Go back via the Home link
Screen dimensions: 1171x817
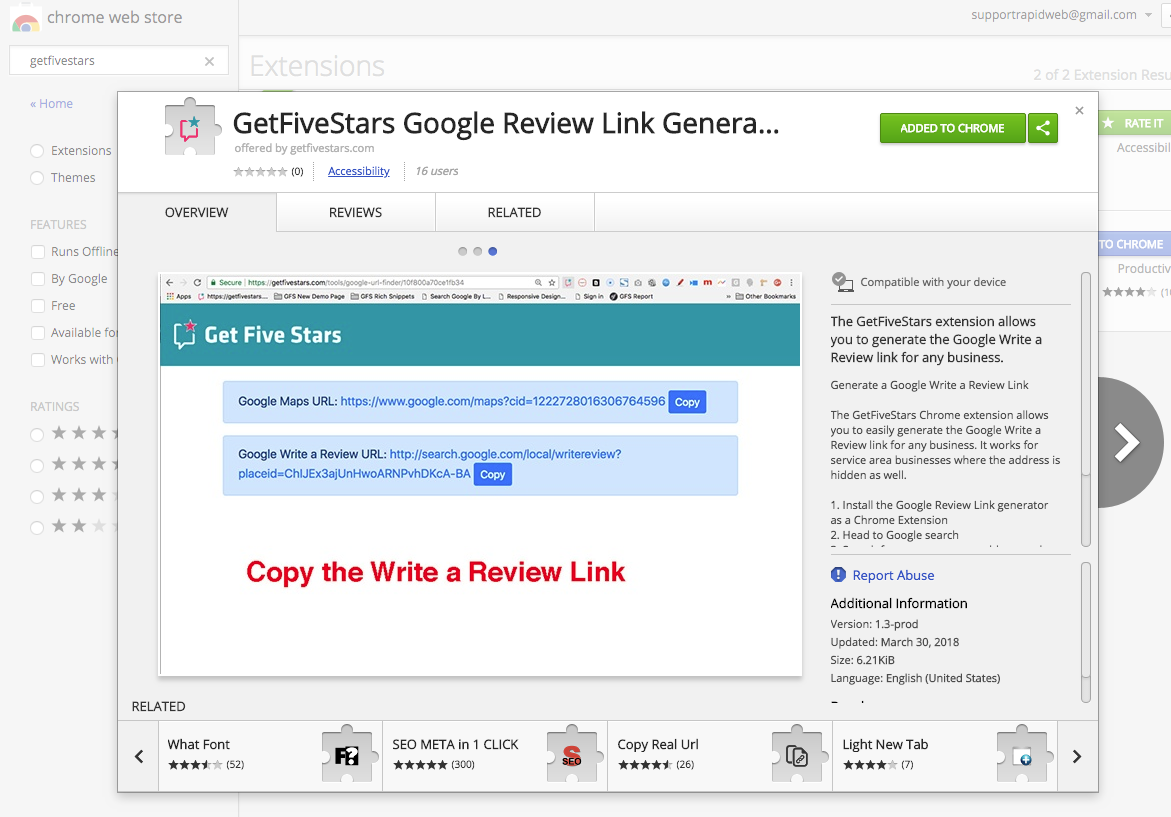pos(52,104)
